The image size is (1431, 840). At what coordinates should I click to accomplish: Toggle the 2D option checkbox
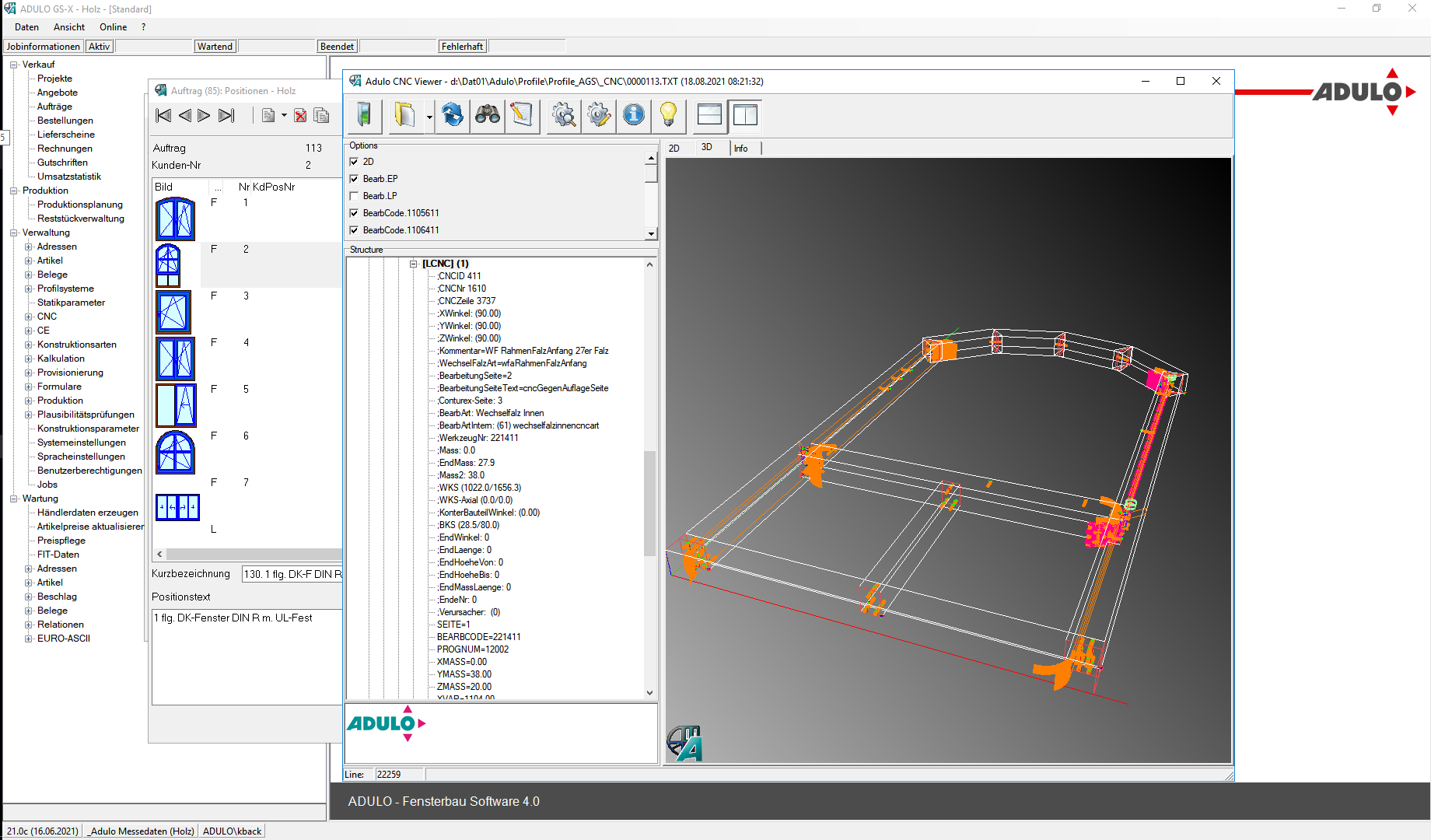point(354,162)
